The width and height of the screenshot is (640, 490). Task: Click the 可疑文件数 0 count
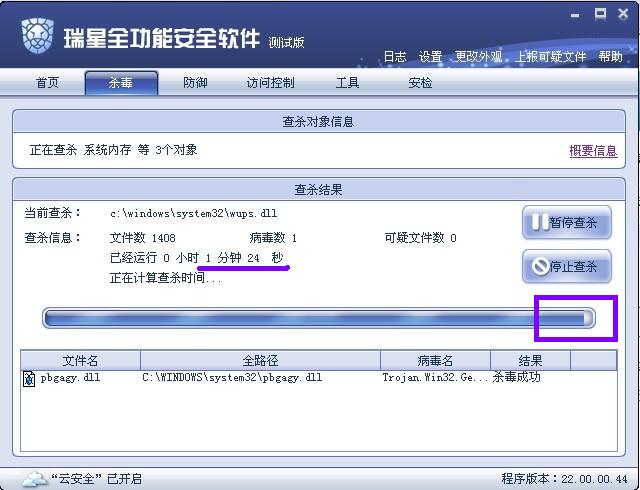coord(420,238)
